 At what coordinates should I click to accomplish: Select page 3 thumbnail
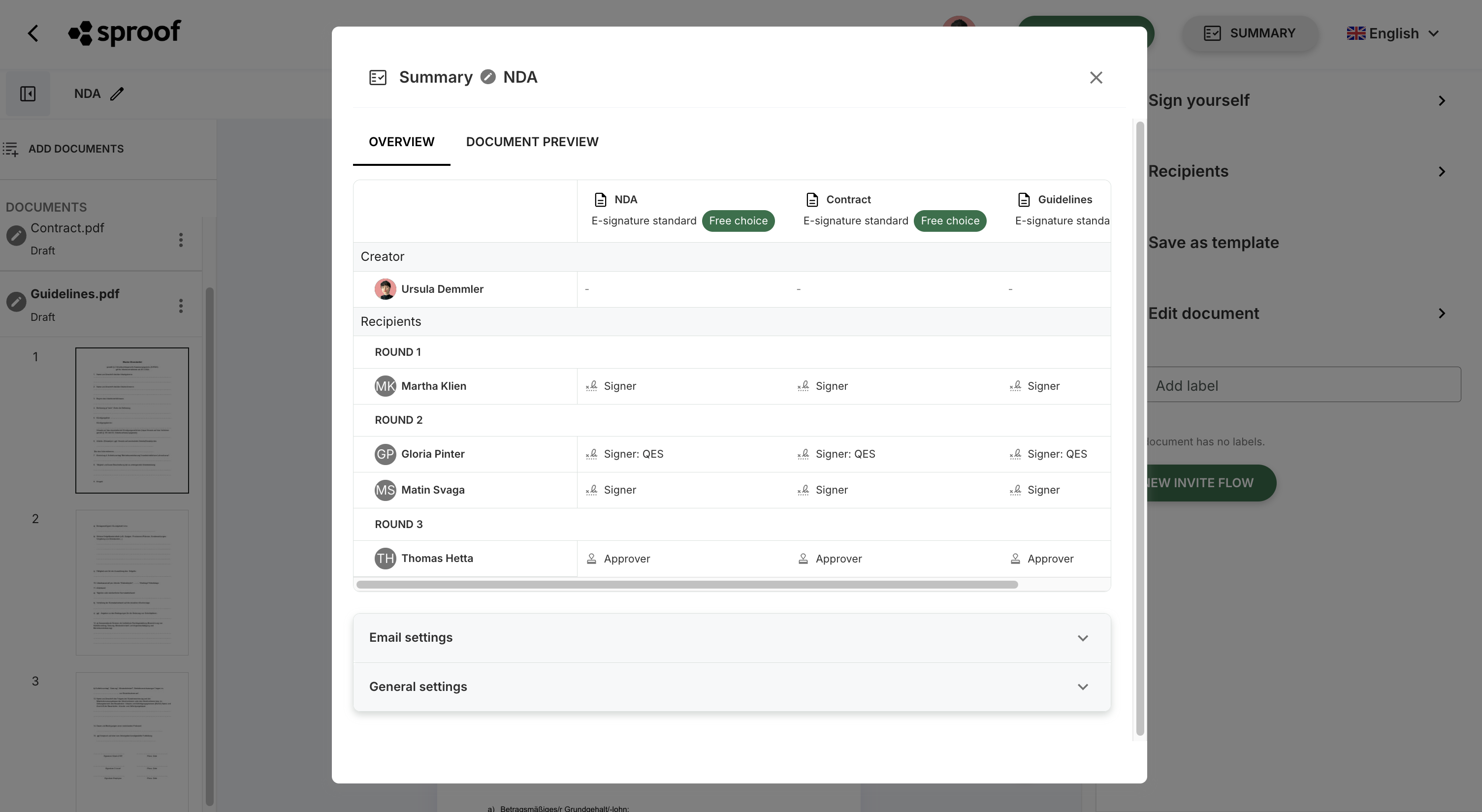(132, 742)
